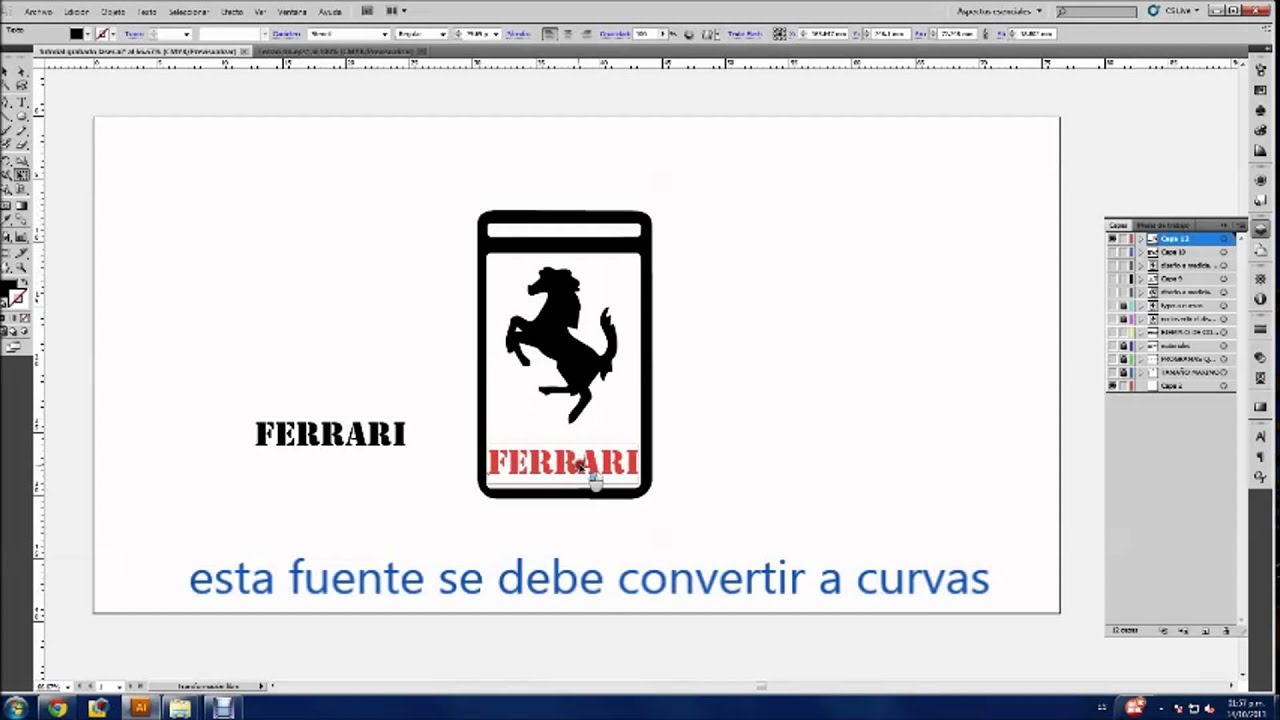Click the fill color swatch in control bar
Screen dimensions: 1280x720
(76, 33)
